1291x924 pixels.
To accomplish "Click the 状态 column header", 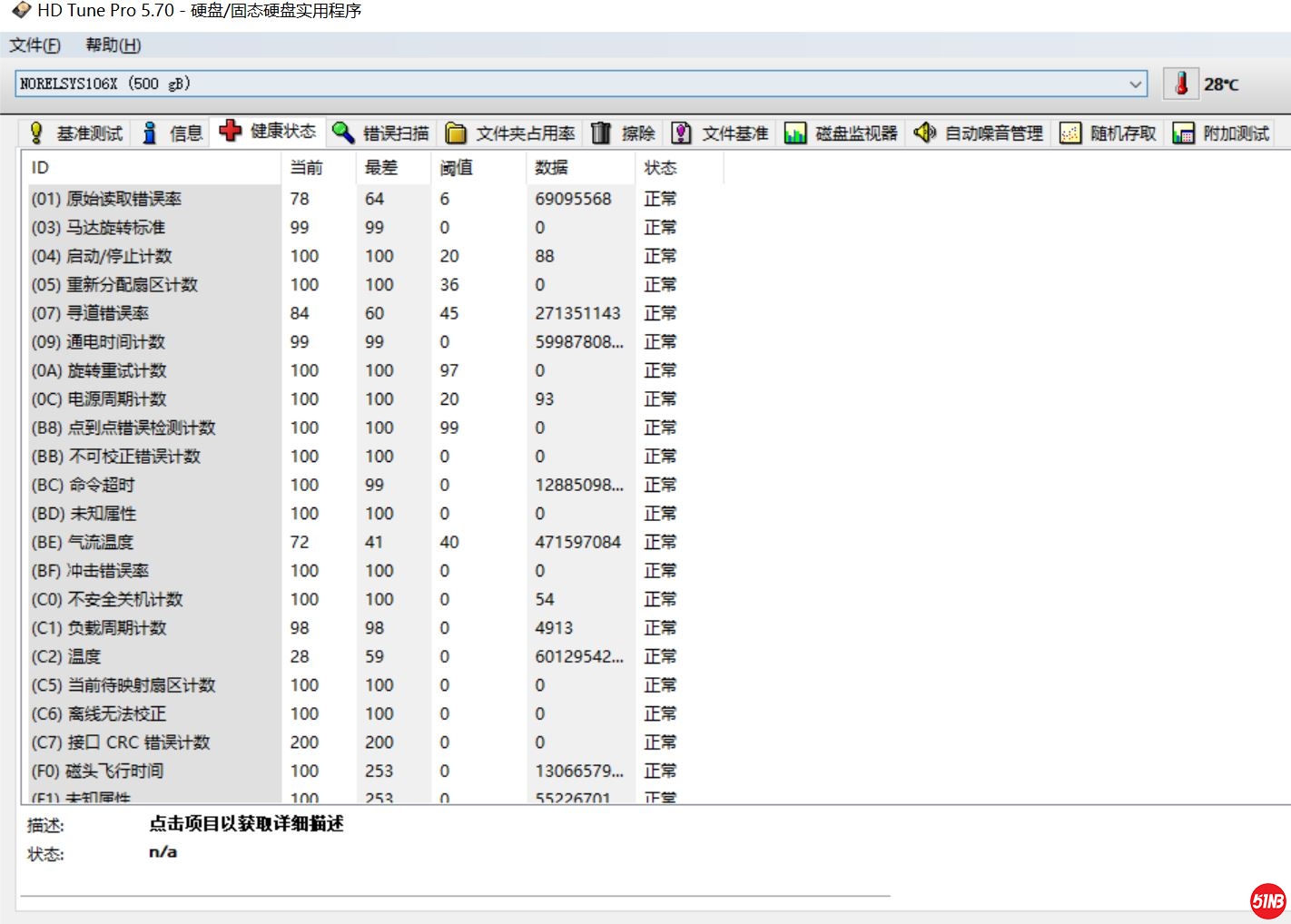I will (660, 168).
